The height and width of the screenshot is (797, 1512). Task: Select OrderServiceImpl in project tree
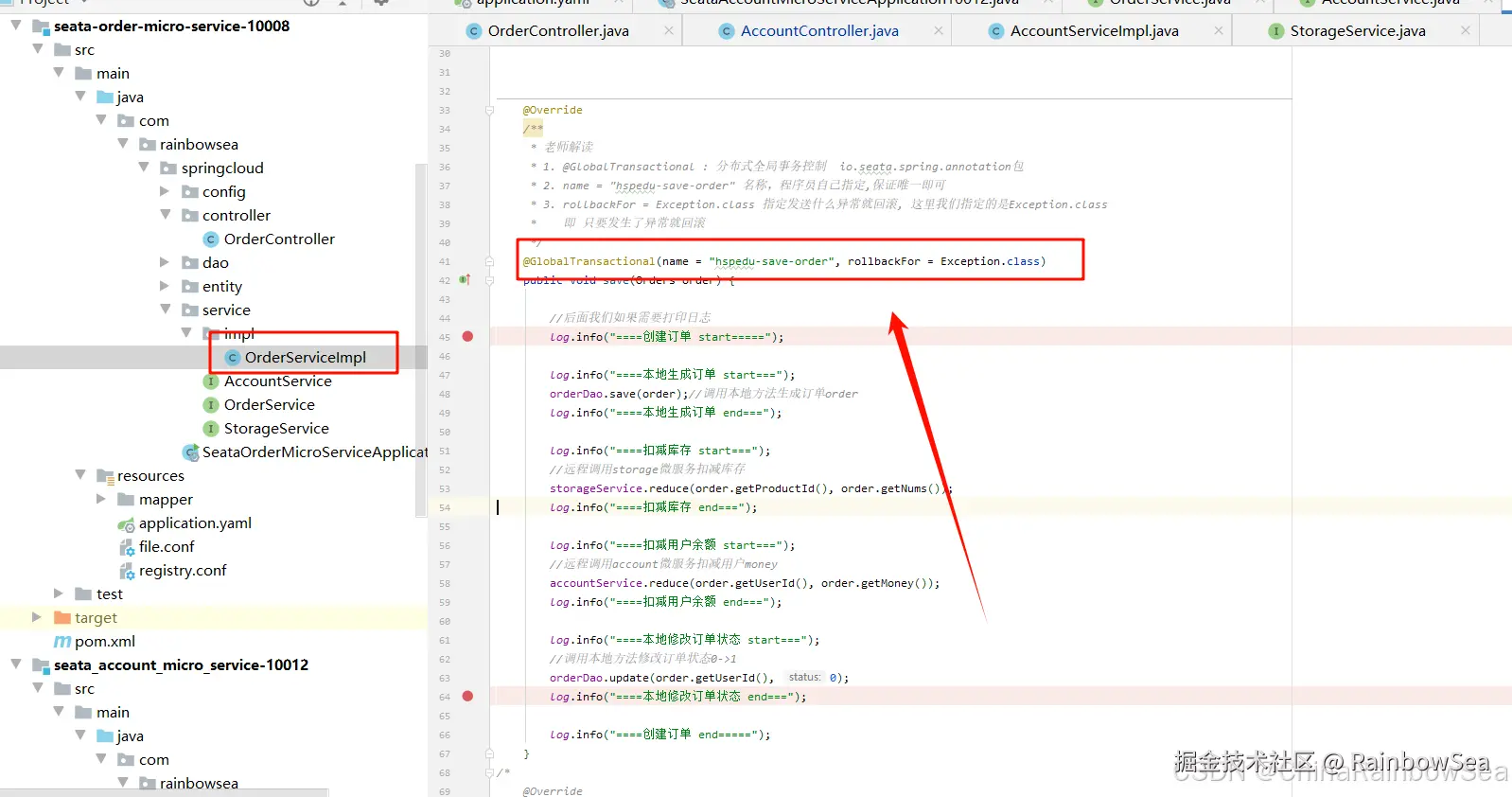coord(305,357)
